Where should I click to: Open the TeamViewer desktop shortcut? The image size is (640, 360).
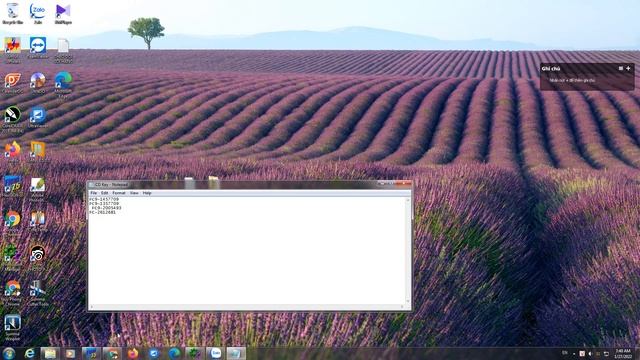tap(38, 48)
